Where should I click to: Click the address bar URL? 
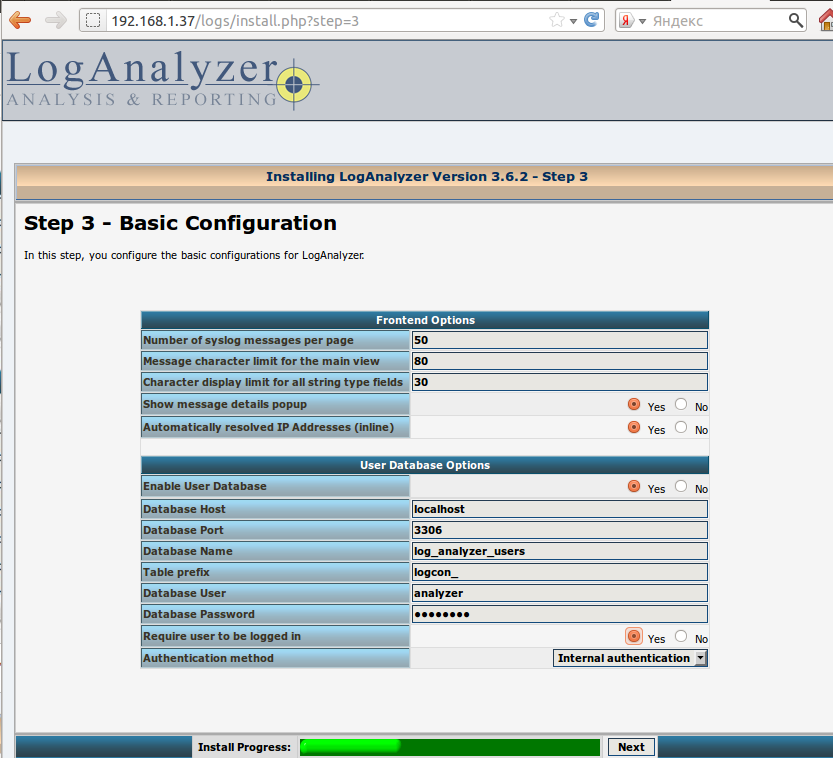coord(235,21)
